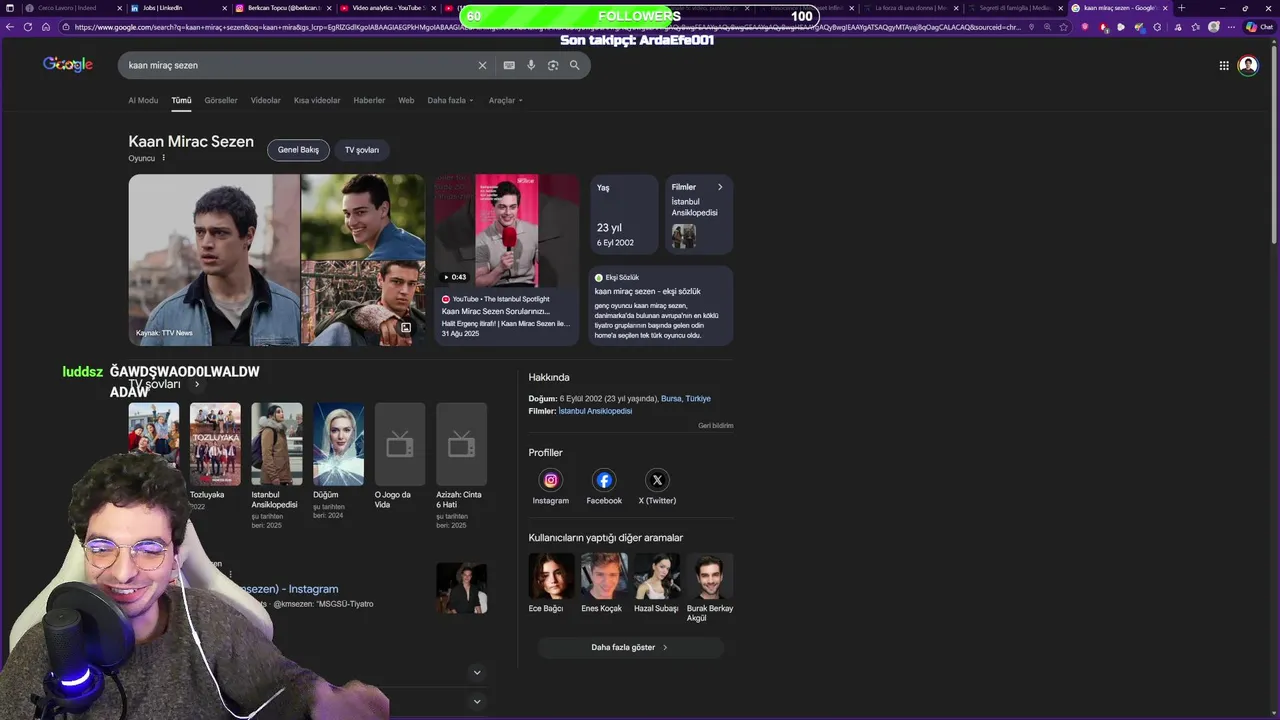1280x720 pixels.
Task: Click the Geri bildirim feedback link
Action: [x=716, y=426]
